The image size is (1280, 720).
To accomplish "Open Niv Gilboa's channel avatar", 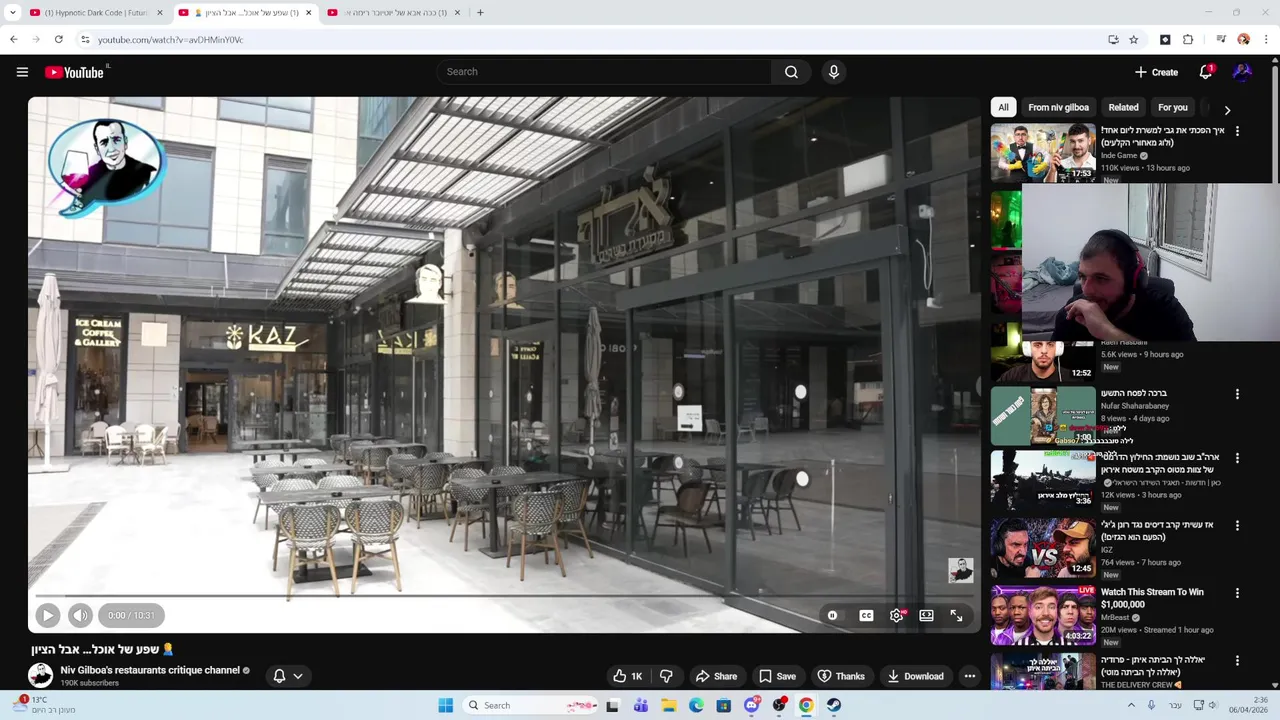I will pos(40,675).
